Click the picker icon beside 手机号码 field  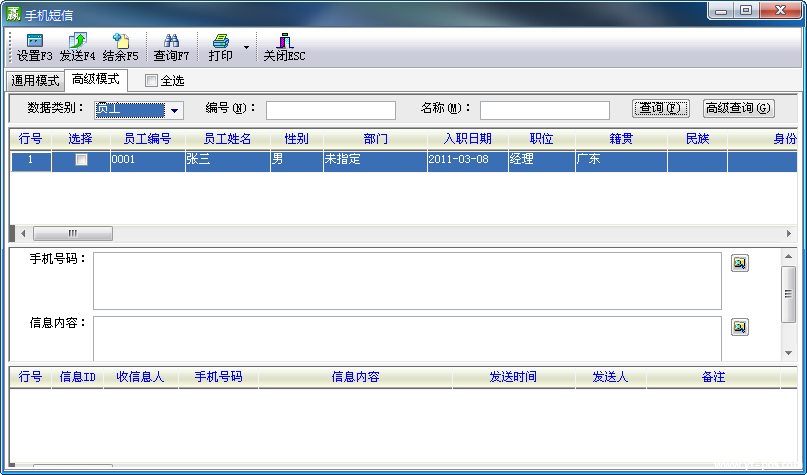click(x=739, y=263)
